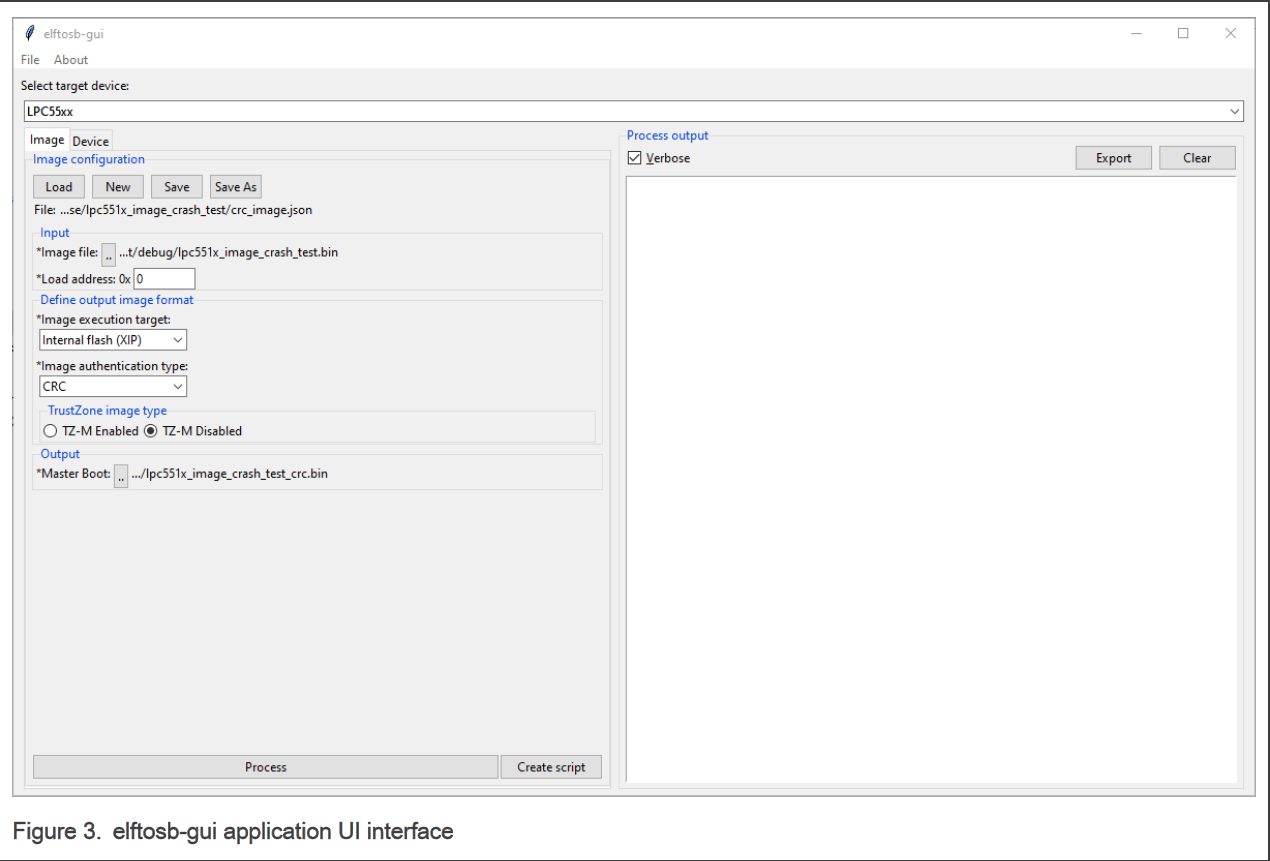Create a new image configuration
Image resolution: width=1270 pixels, height=861 pixels.
click(x=117, y=186)
